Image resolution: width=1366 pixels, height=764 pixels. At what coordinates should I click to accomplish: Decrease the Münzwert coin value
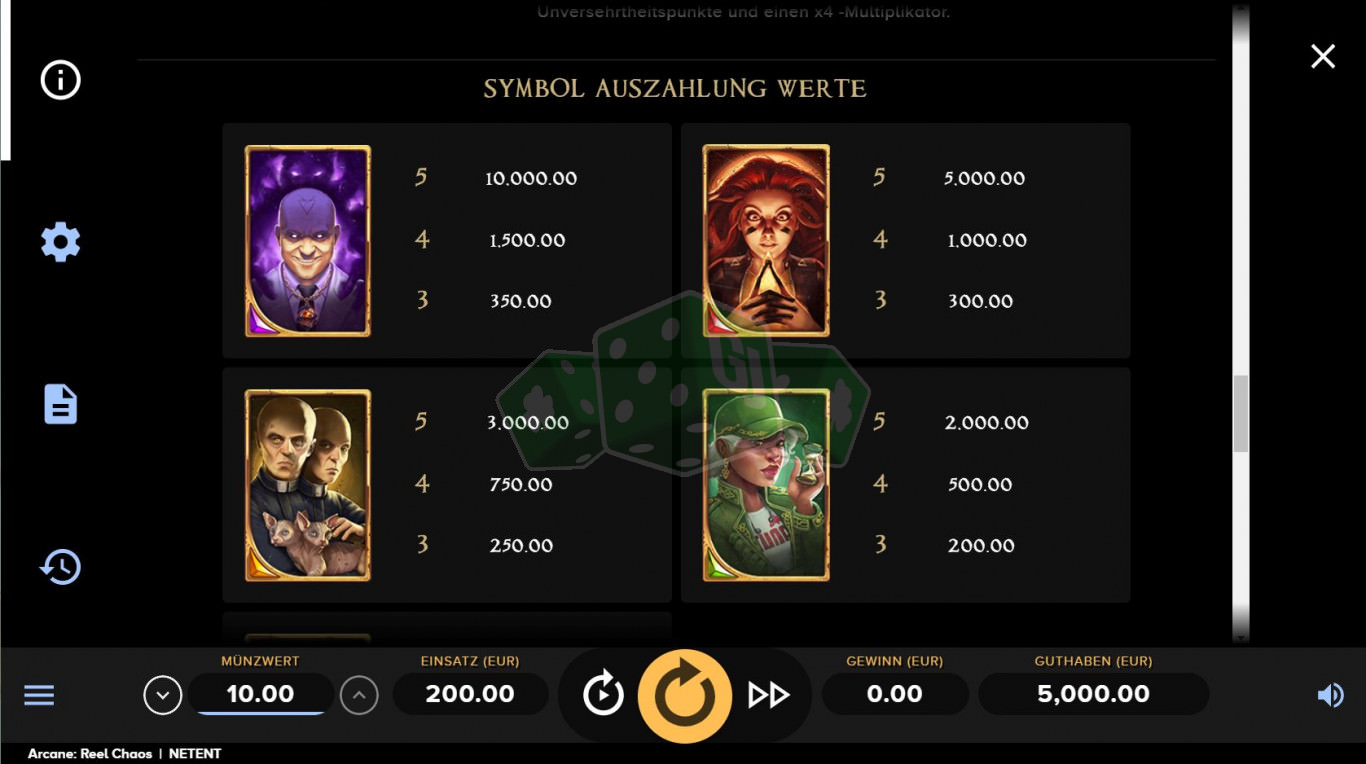pos(163,695)
